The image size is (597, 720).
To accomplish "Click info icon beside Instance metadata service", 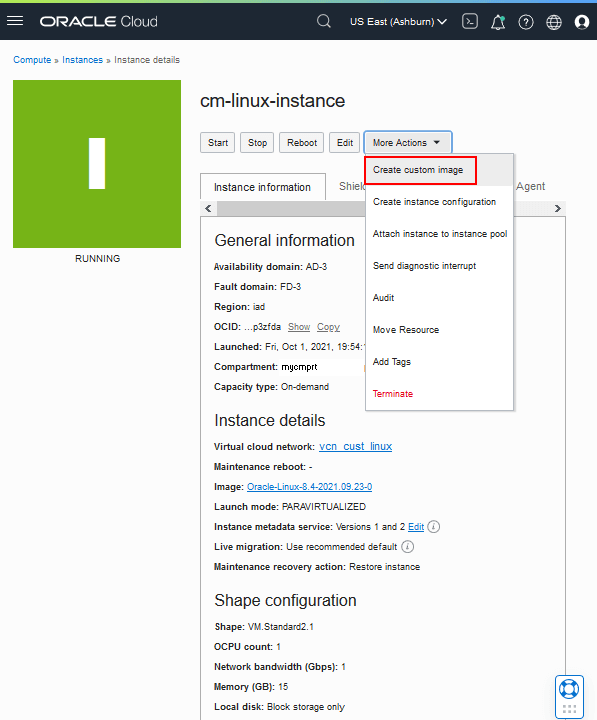I will click(434, 527).
